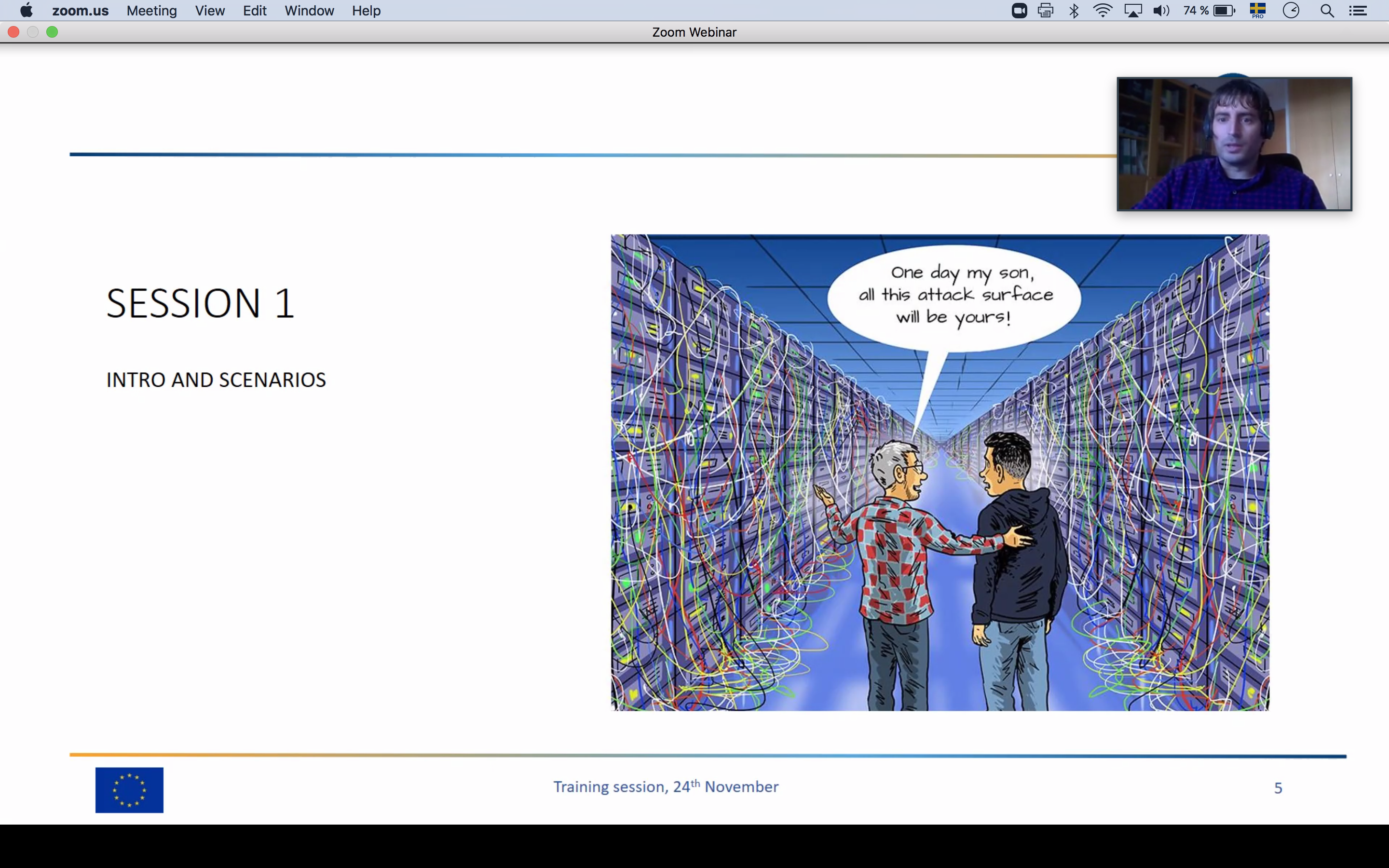Open the Apple menu
Viewport: 1389px width, 868px height.
[x=27, y=11]
